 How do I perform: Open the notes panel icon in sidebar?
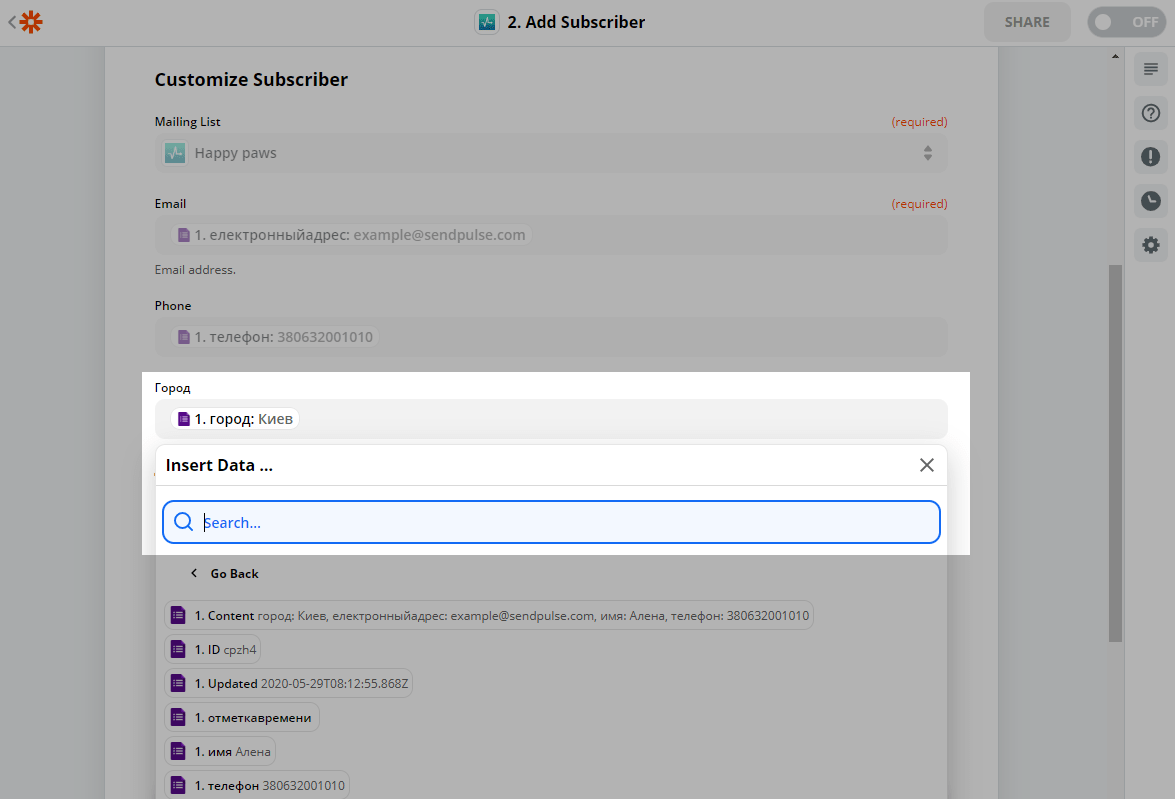click(1151, 69)
